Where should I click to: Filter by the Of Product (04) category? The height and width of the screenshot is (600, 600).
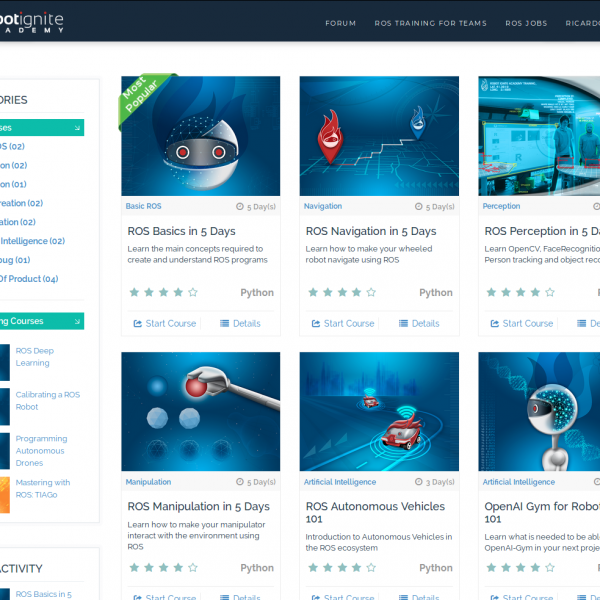[x=29, y=279]
